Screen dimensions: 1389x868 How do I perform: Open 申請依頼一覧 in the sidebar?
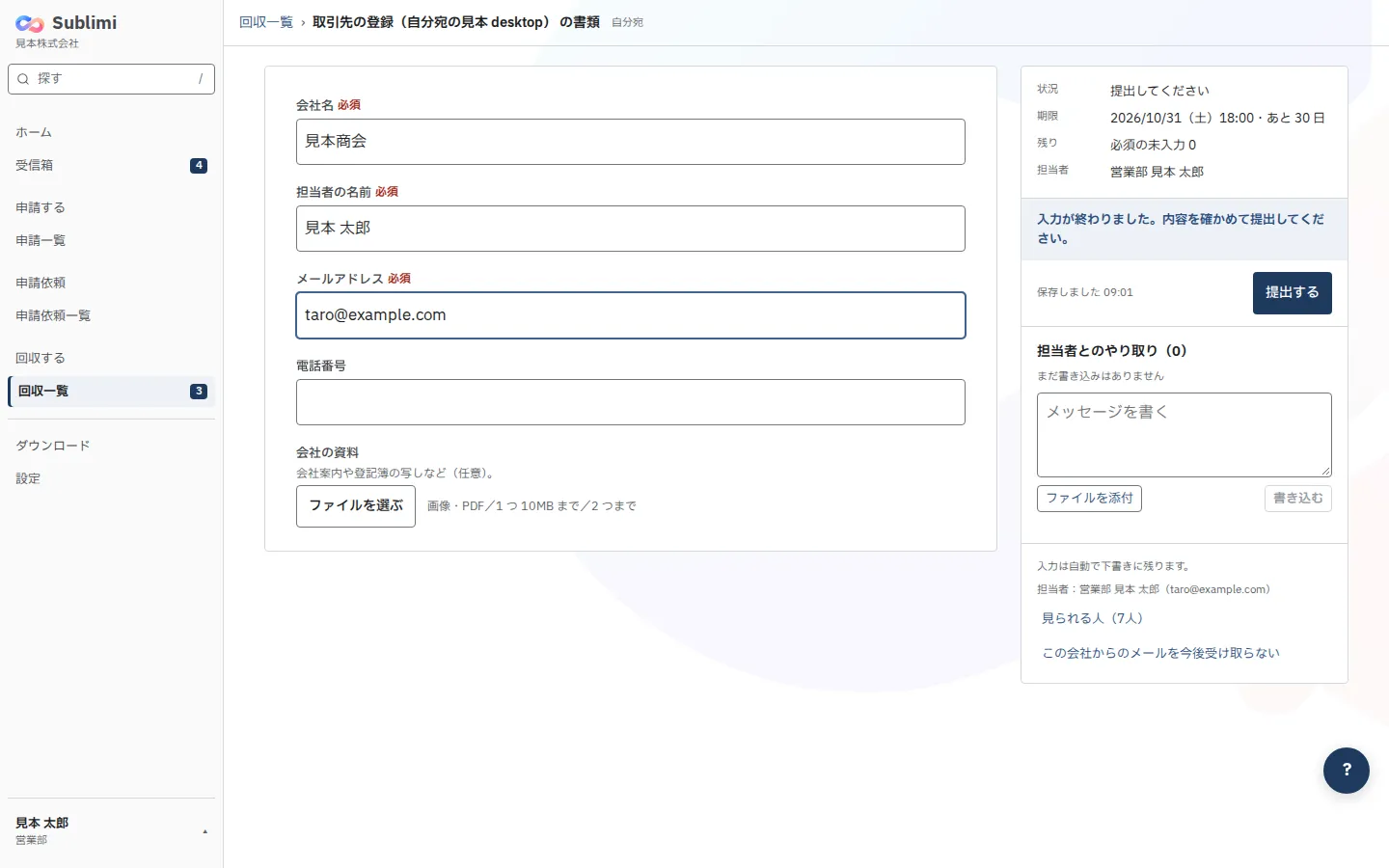click(111, 315)
